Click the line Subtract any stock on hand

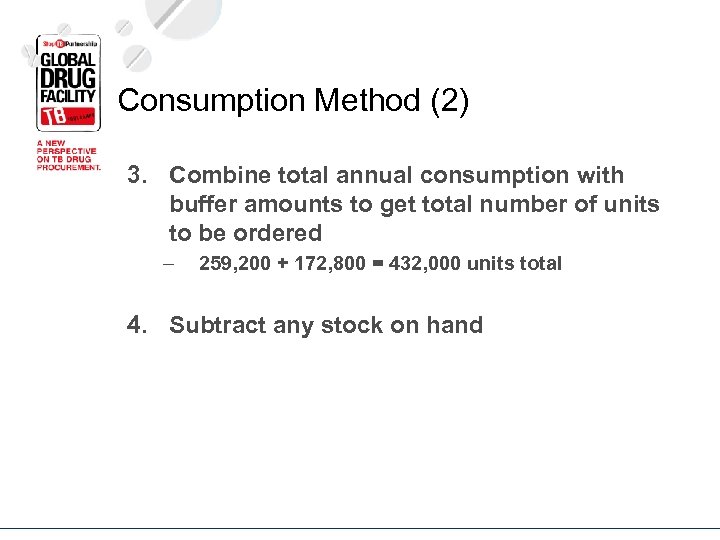click(326, 325)
